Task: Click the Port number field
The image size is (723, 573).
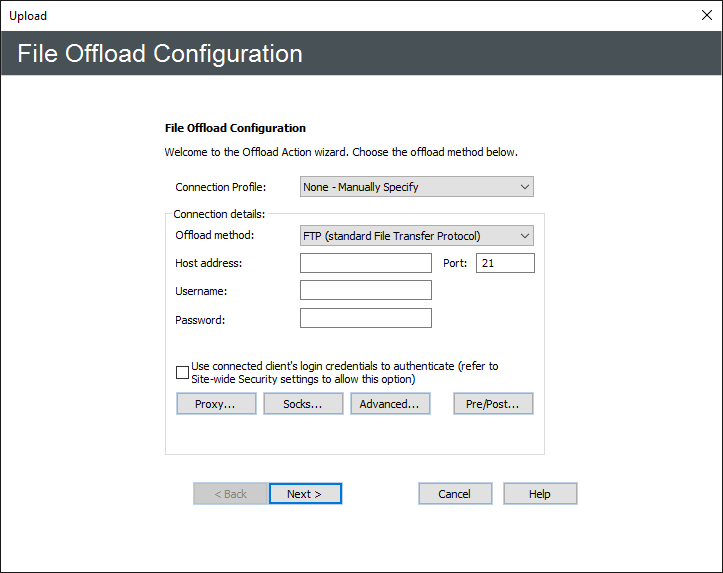Action: coord(505,263)
